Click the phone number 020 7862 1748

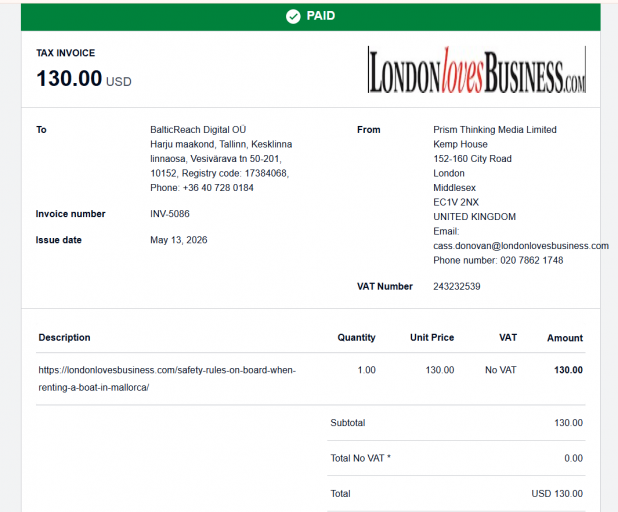click(531, 260)
